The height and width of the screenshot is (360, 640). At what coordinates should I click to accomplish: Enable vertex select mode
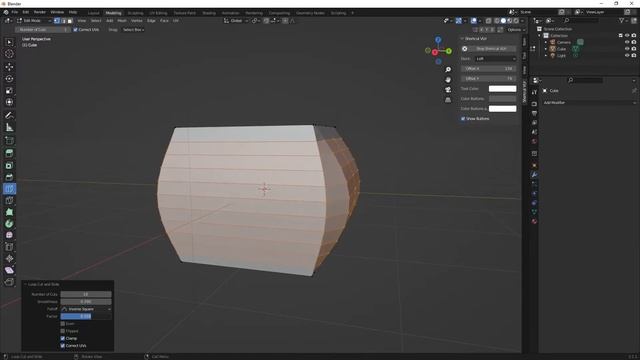coord(57,21)
